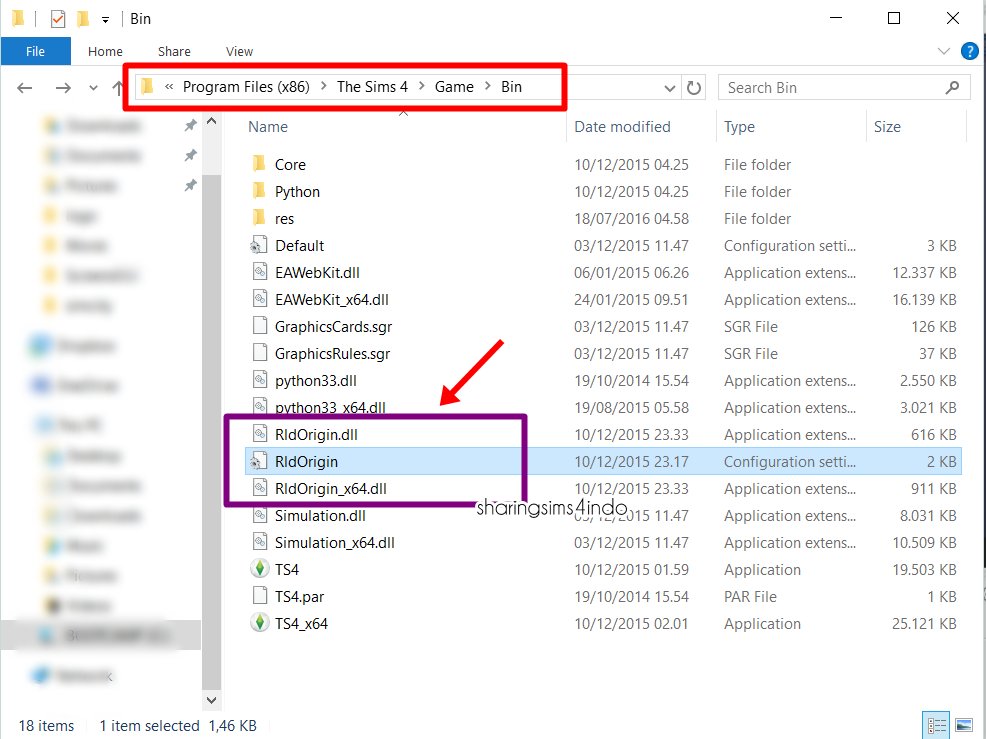
Task: Click the first pin icon in navigation pane
Action: (x=190, y=126)
